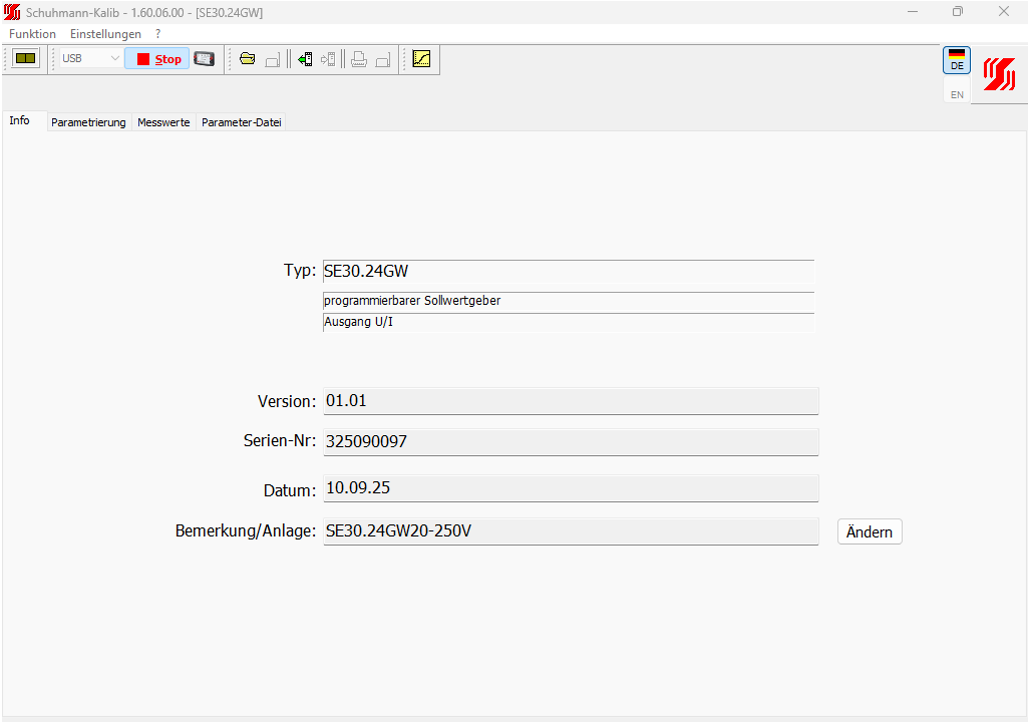Click the device display icon beside Stop
1028x722 pixels.
(205, 59)
